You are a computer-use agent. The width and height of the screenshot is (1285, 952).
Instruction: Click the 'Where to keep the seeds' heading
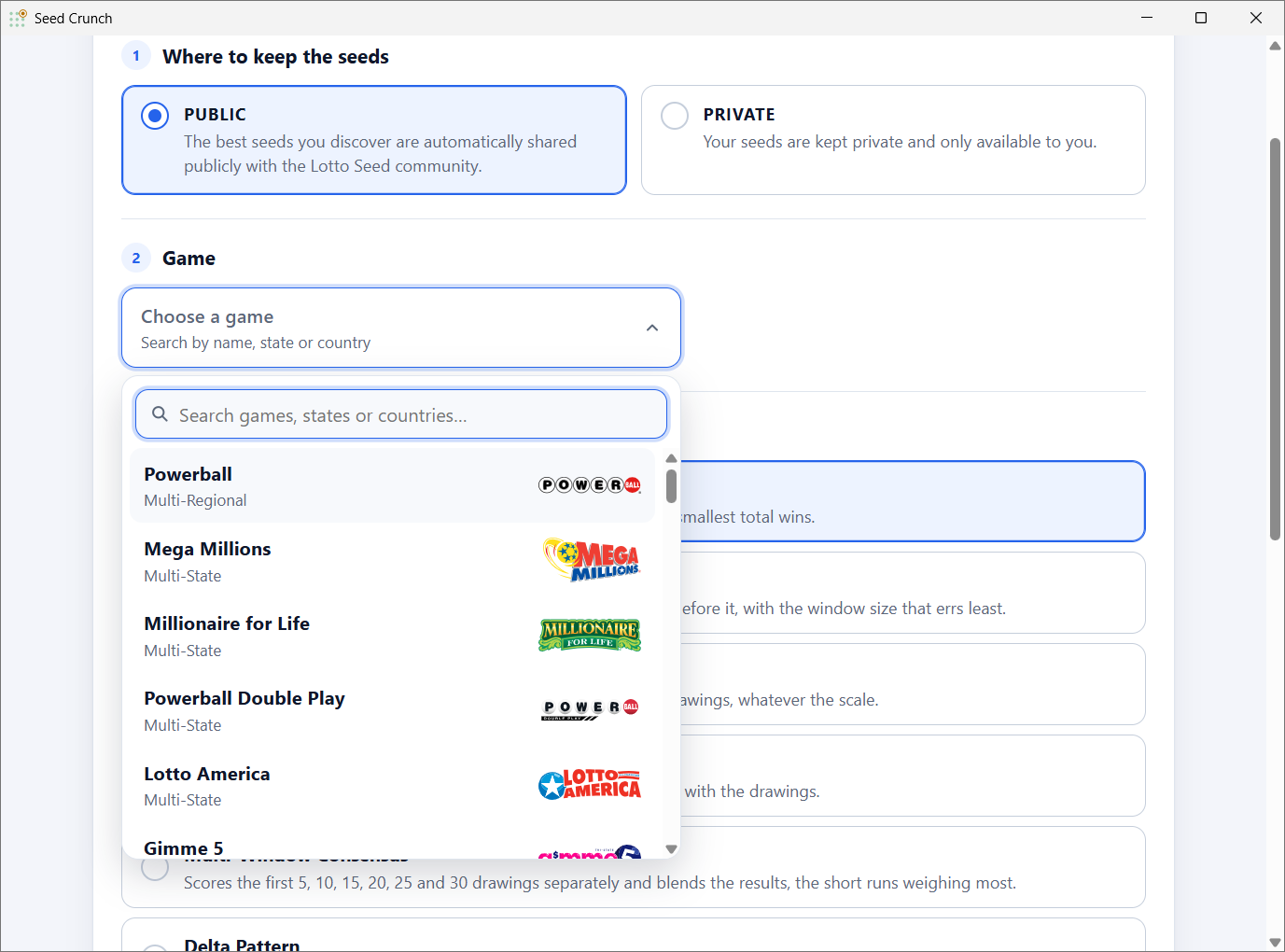click(275, 57)
